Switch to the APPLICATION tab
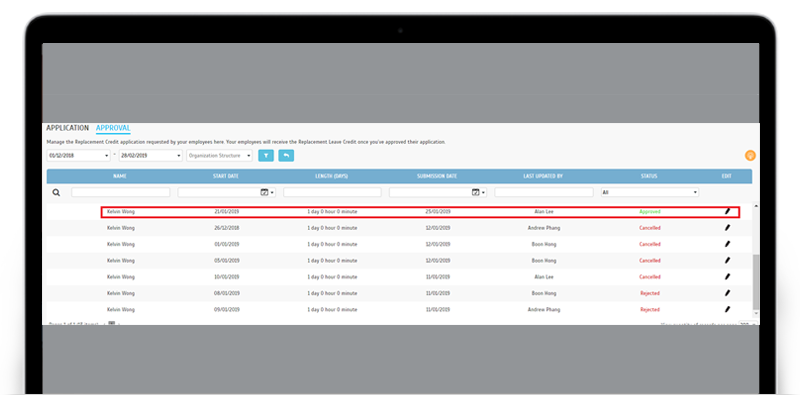800x395 pixels. click(67, 128)
